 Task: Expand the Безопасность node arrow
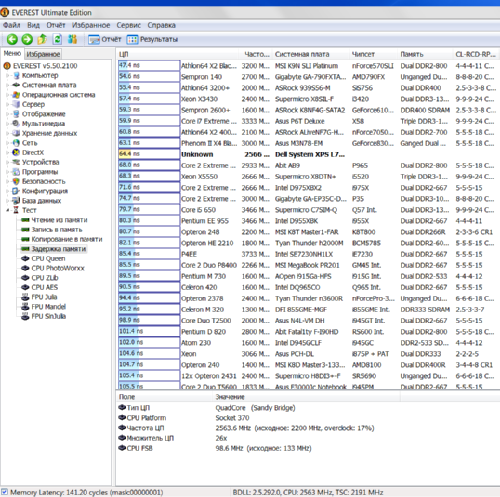point(8,181)
